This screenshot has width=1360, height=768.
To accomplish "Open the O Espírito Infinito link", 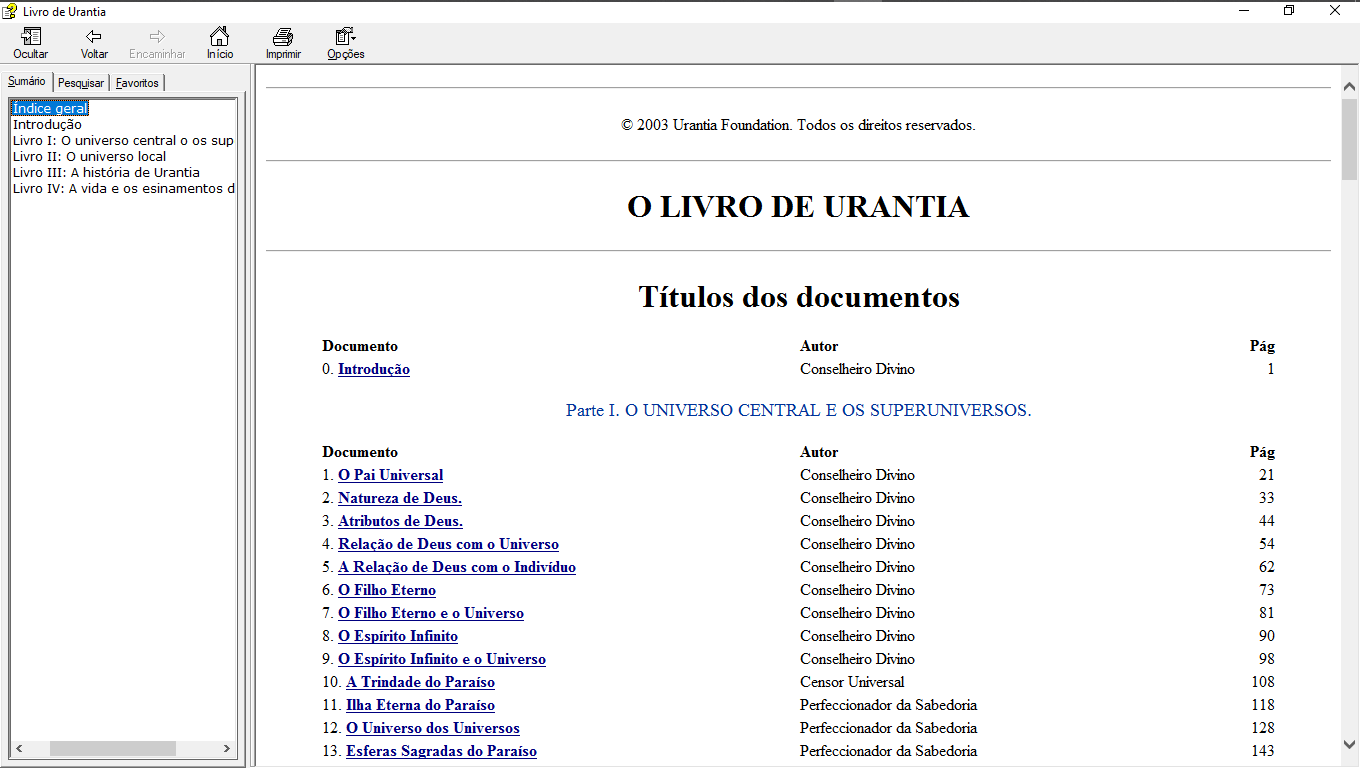I will tap(398, 636).
